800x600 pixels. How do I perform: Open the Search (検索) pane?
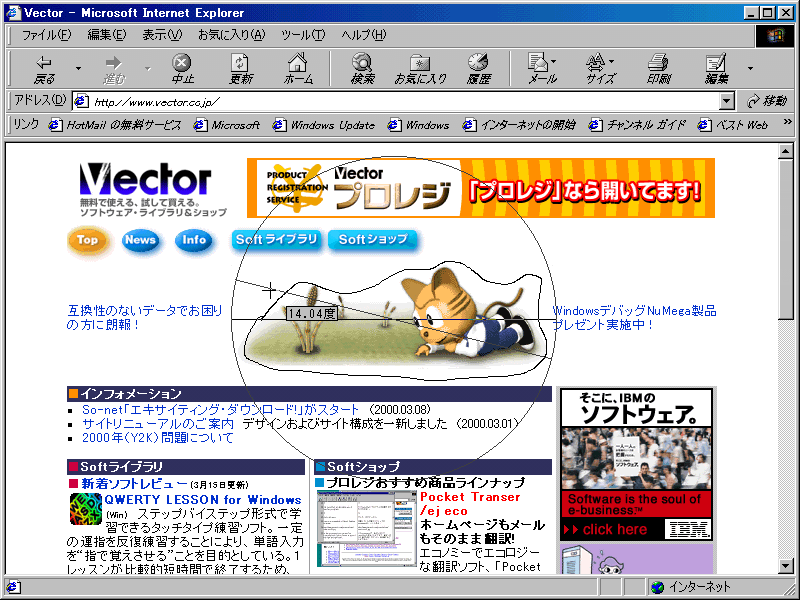click(x=362, y=69)
